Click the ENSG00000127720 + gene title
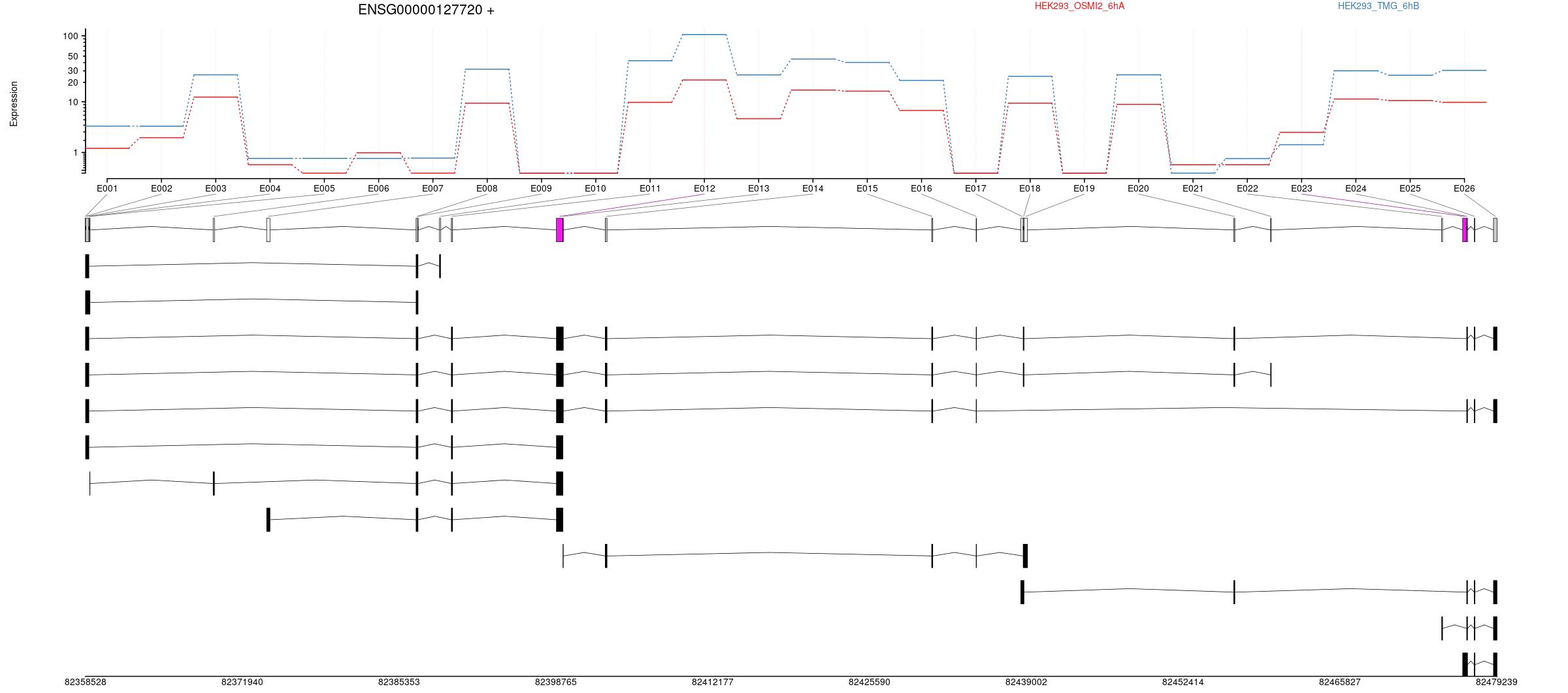The image size is (1568, 693). 426,10
